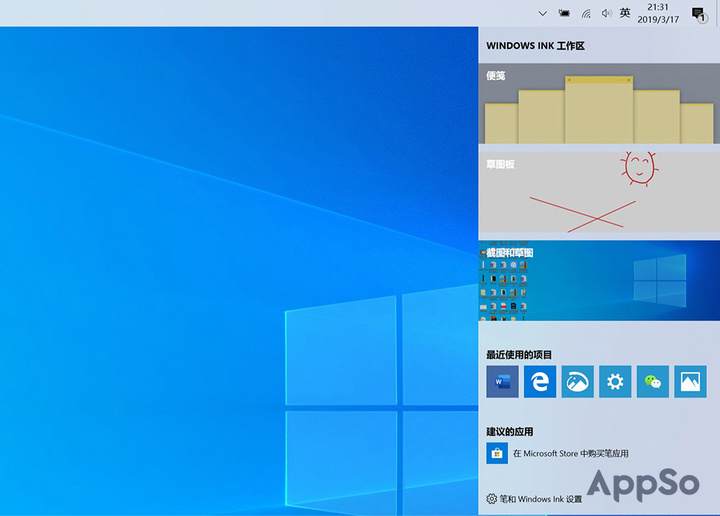Click the Microsoft Store bag icon
The width and height of the screenshot is (720, 516).
pos(497,454)
